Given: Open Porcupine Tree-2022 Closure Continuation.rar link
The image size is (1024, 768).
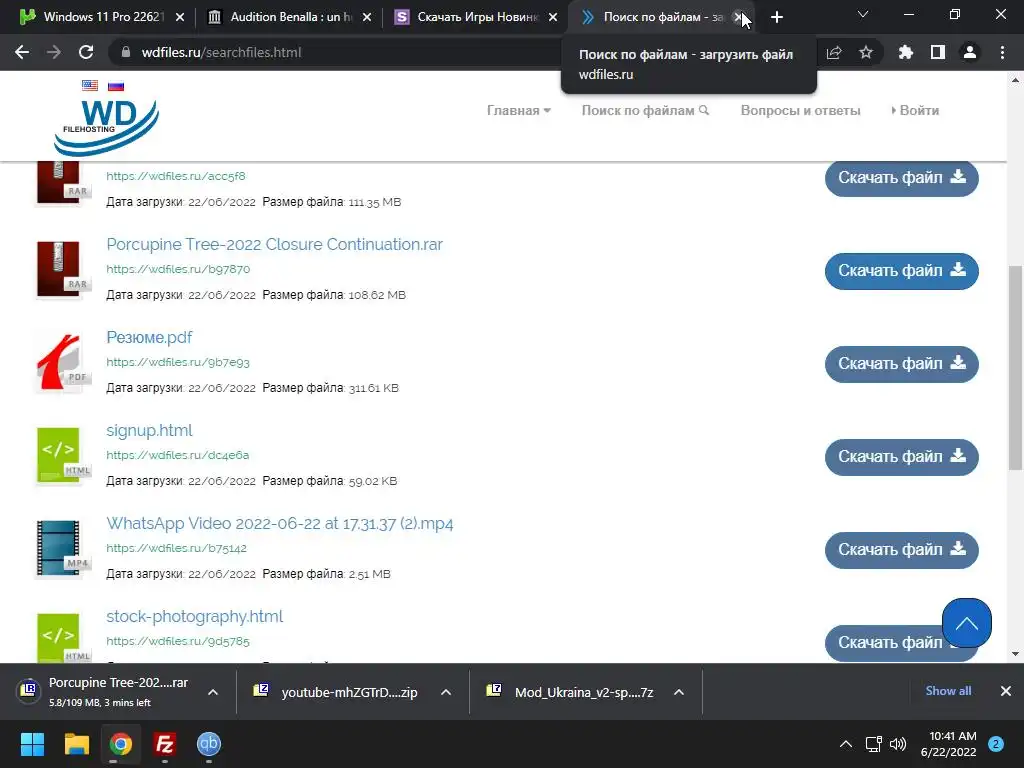Looking at the screenshot, I should (x=274, y=244).
